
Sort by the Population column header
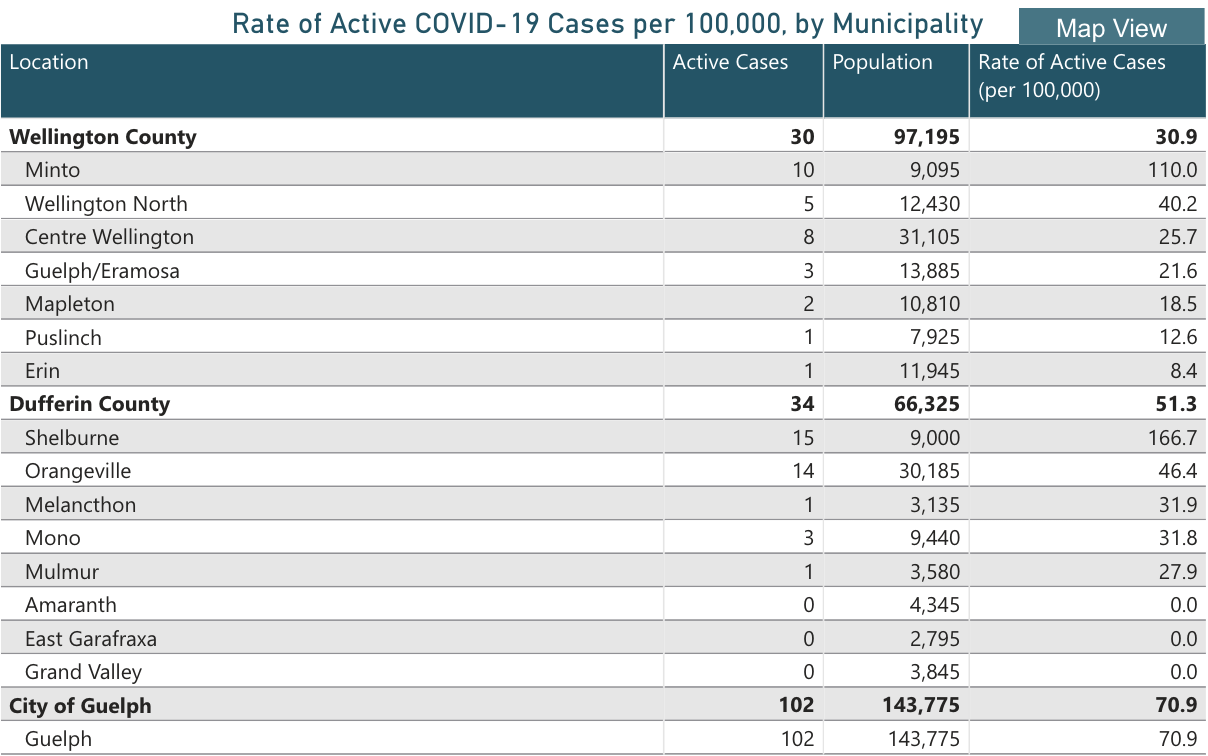(x=882, y=62)
